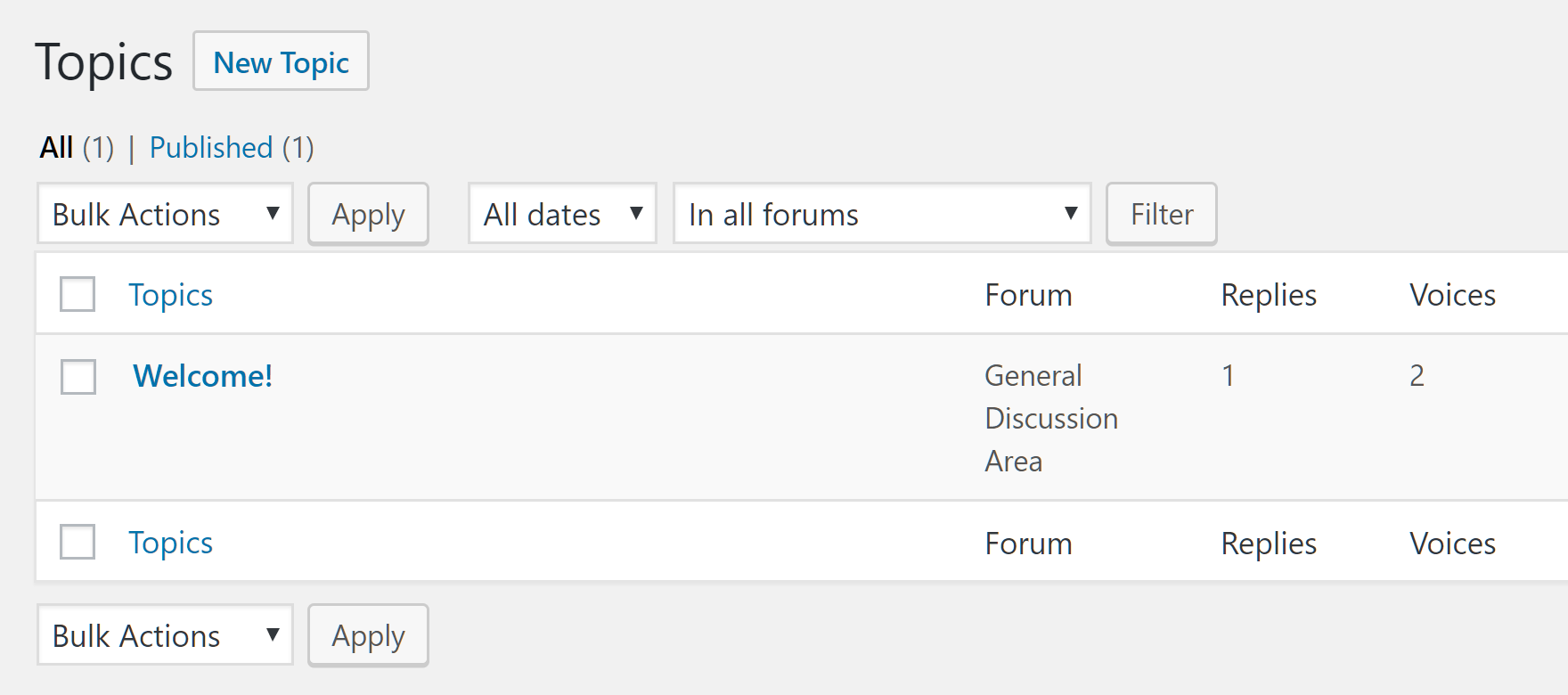Viewport: 1568px width, 695px height.
Task: Expand the All dates dropdown
Action: click(562, 214)
